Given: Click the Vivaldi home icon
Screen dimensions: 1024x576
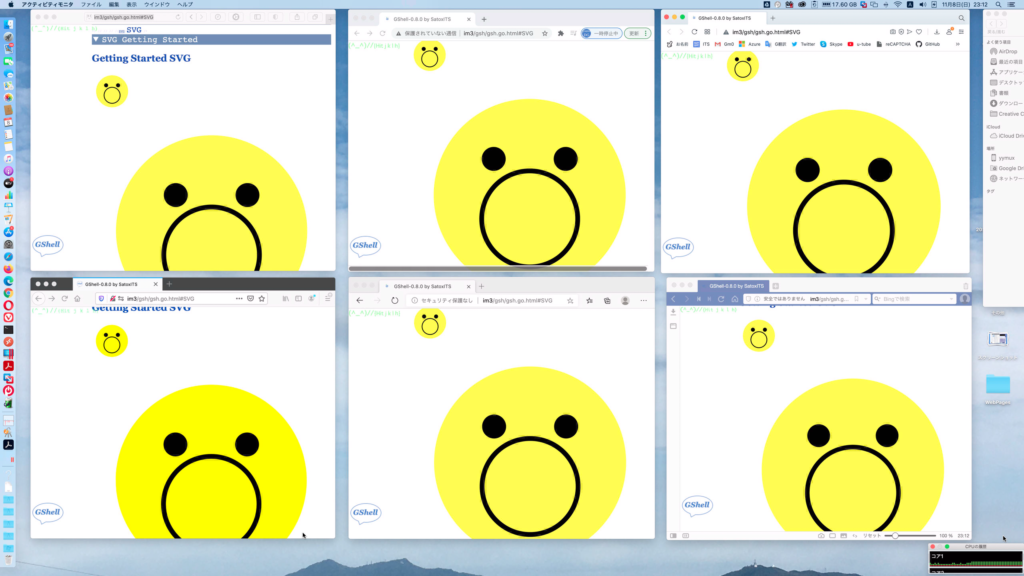Looking at the screenshot, I should pyautogui.click(x=735, y=299).
